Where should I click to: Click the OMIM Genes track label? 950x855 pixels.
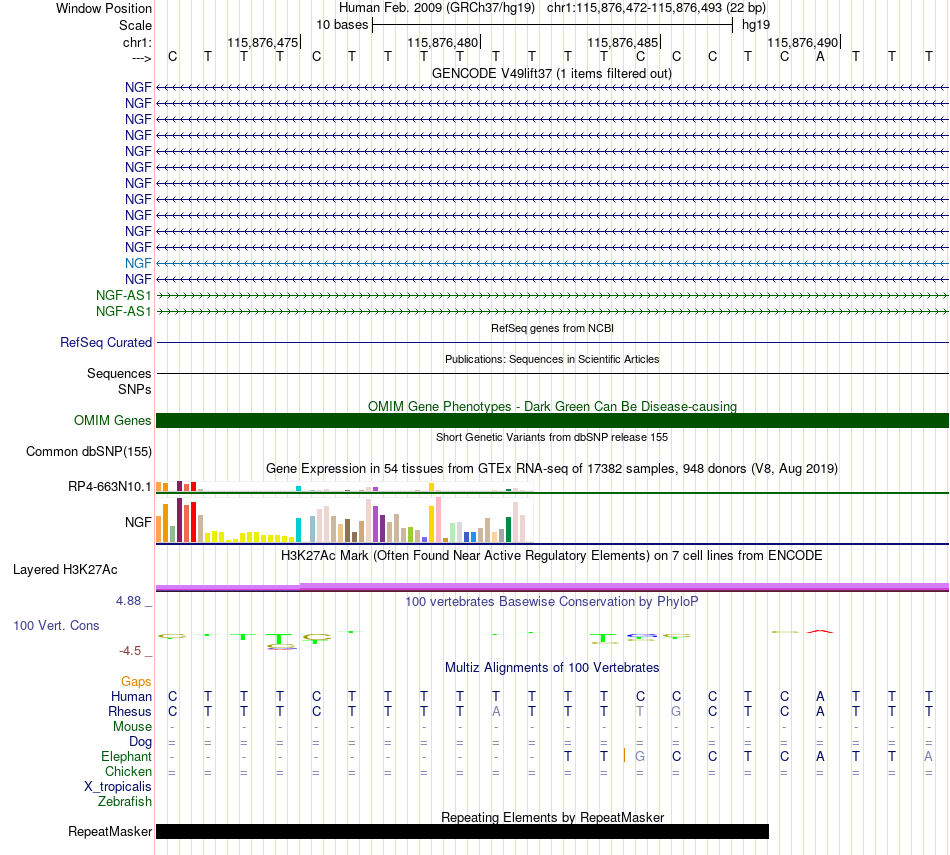tap(113, 421)
